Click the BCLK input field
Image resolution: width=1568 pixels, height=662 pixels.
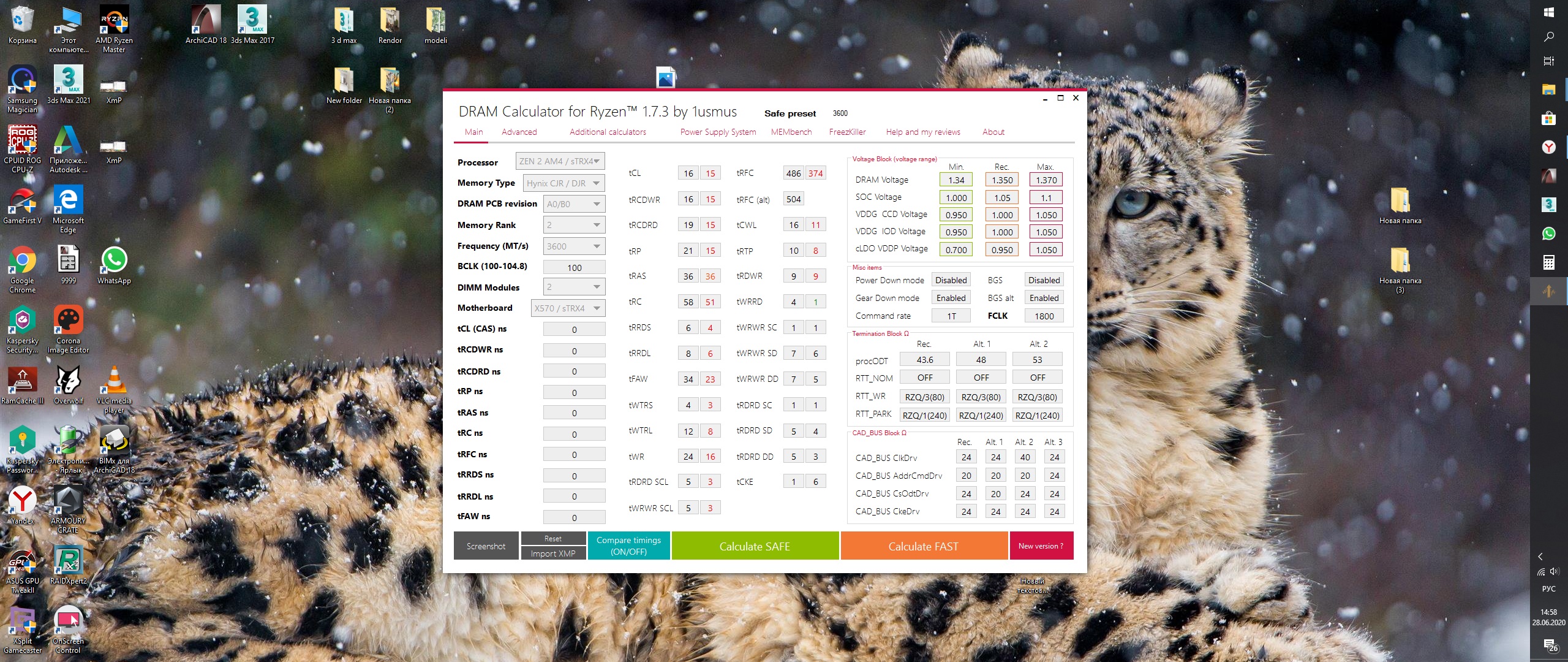coord(574,267)
